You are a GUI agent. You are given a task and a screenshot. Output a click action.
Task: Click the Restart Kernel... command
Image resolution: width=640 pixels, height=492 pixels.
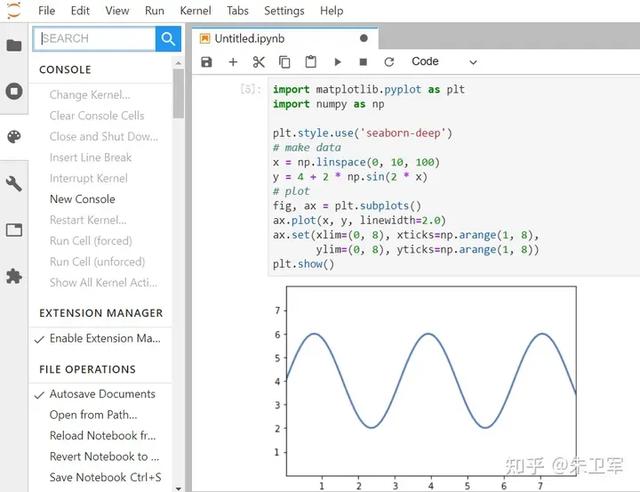[x=101, y=220]
